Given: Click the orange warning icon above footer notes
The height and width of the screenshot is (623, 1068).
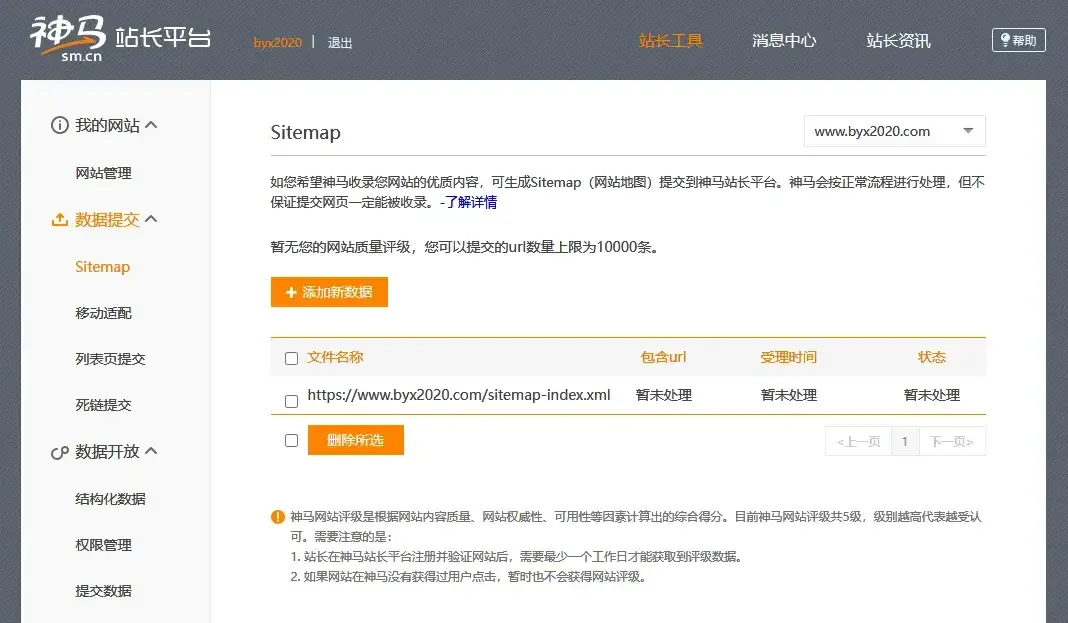Looking at the screenshot, I should click(277, 517).
